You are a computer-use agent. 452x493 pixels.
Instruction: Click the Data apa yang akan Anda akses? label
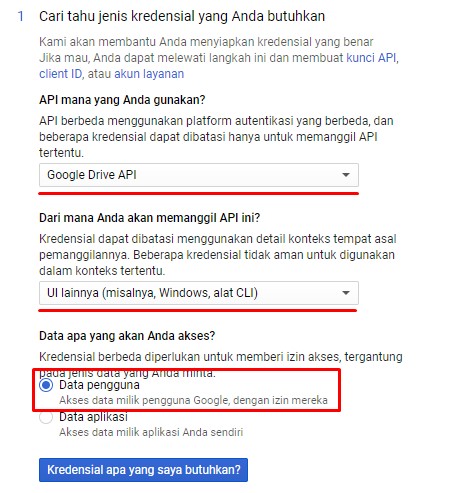(x=127, y=336)
